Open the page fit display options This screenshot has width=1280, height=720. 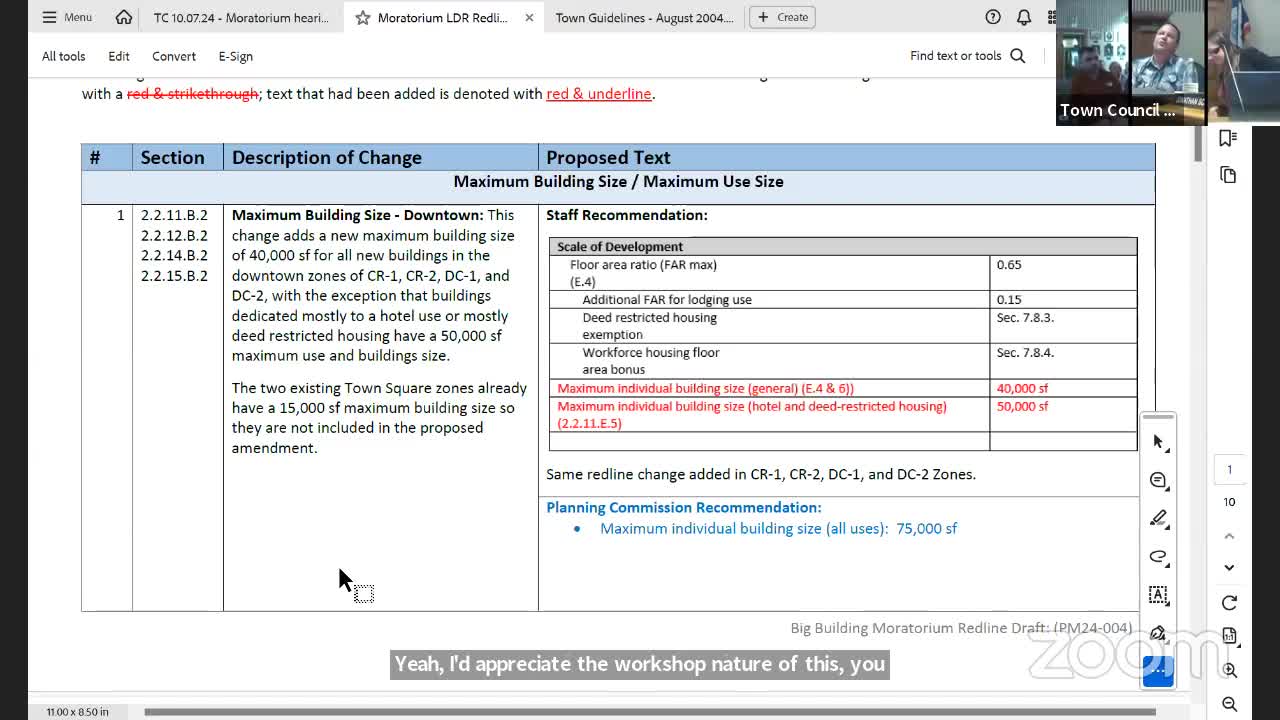tap(1229, 636)
